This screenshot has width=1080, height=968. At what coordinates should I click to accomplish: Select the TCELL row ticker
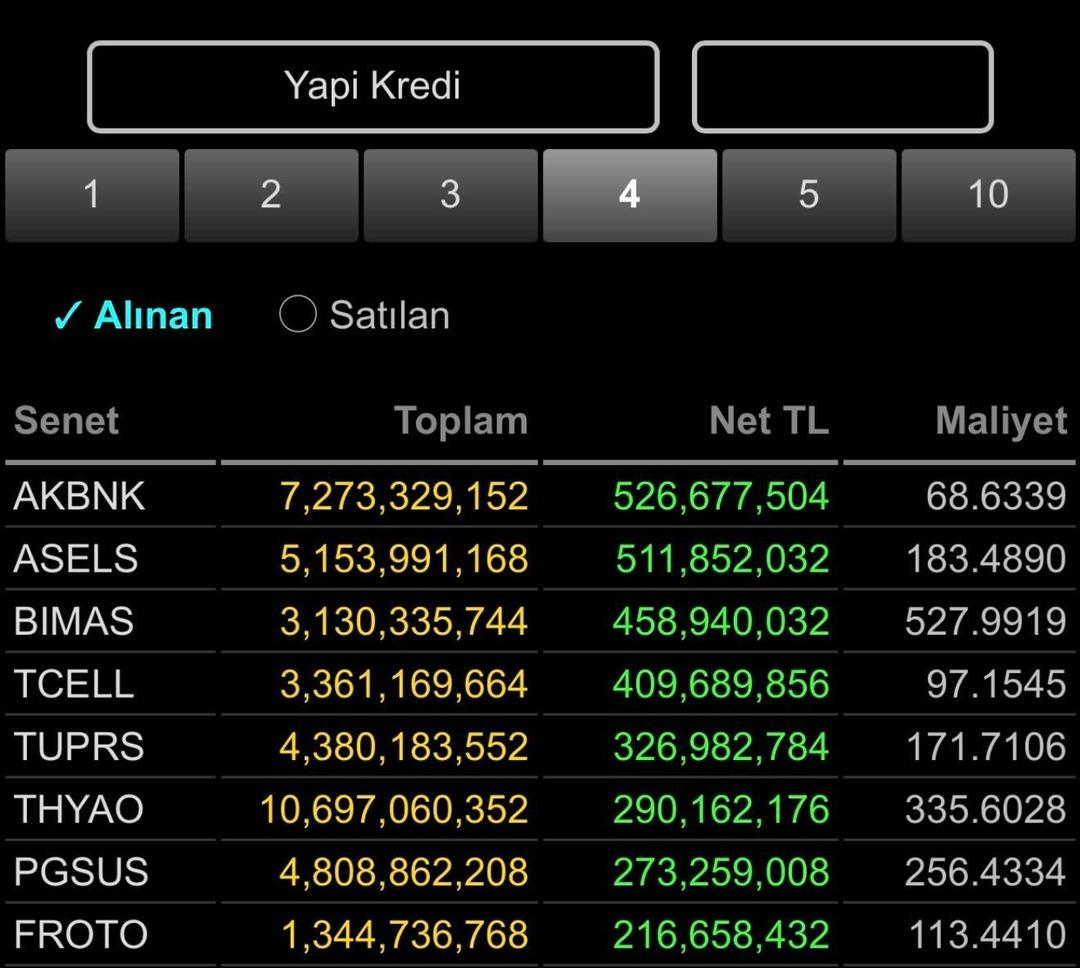(74, 684)
